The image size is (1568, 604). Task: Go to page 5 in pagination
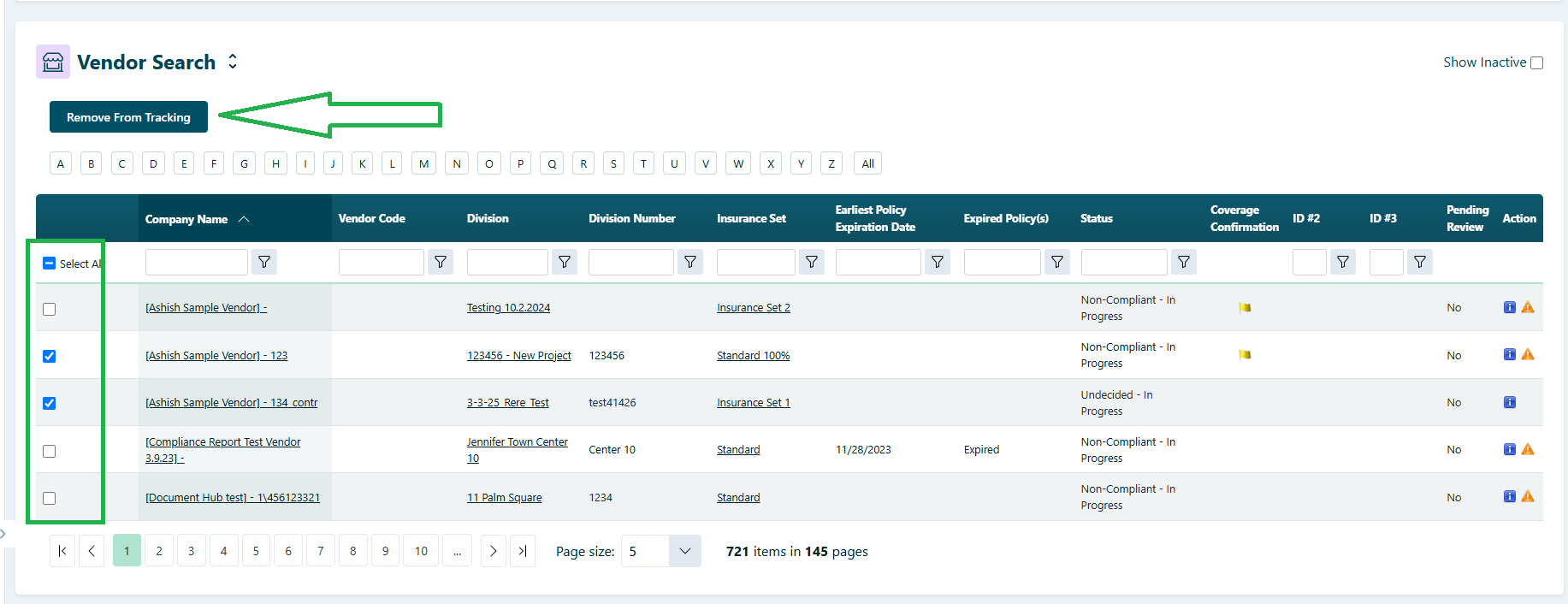pos(256,551)
